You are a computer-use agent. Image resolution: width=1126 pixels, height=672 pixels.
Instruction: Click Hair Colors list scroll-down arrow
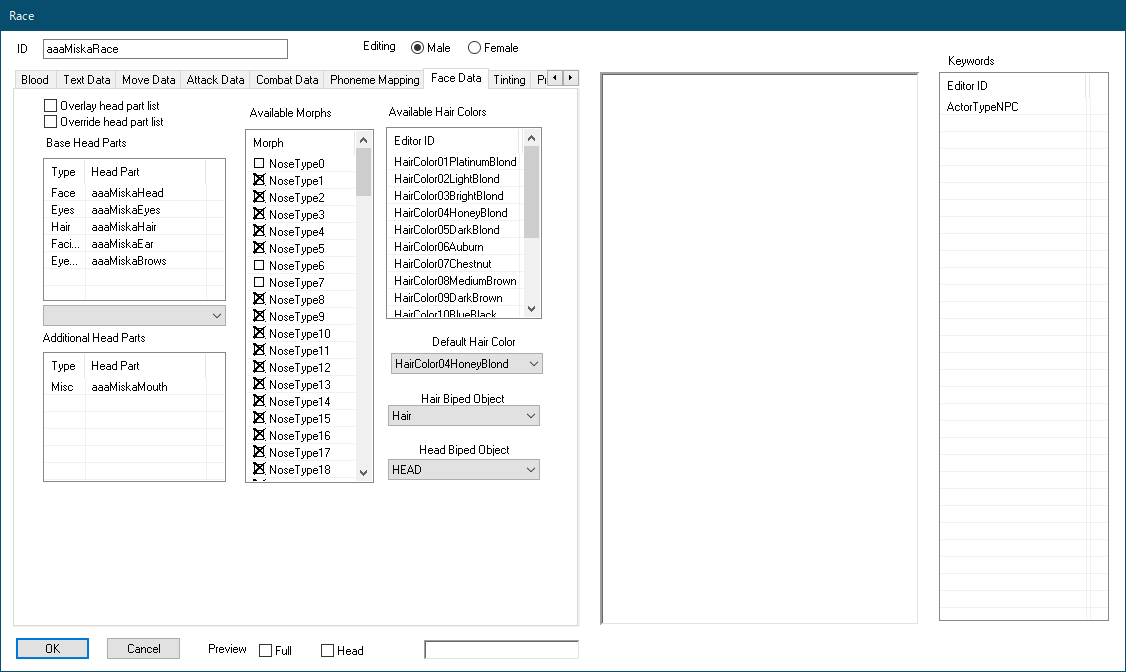coord(531,309)
